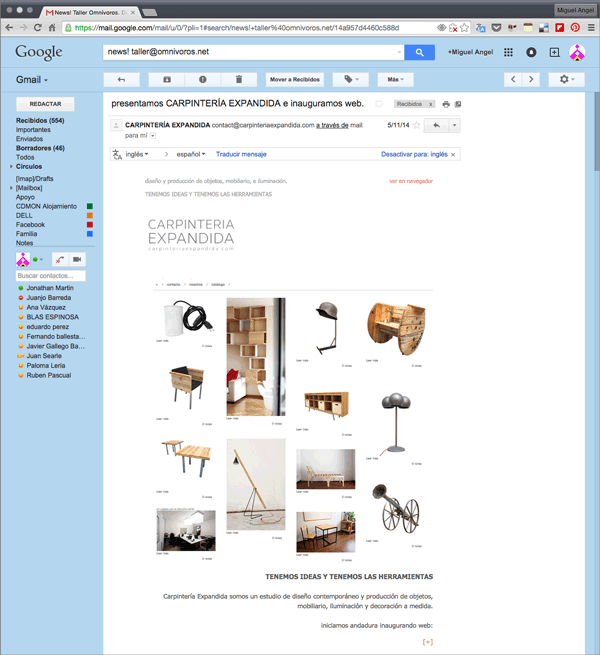Archive this email conversation
600x655 pixels.
[x=166, y=79]
